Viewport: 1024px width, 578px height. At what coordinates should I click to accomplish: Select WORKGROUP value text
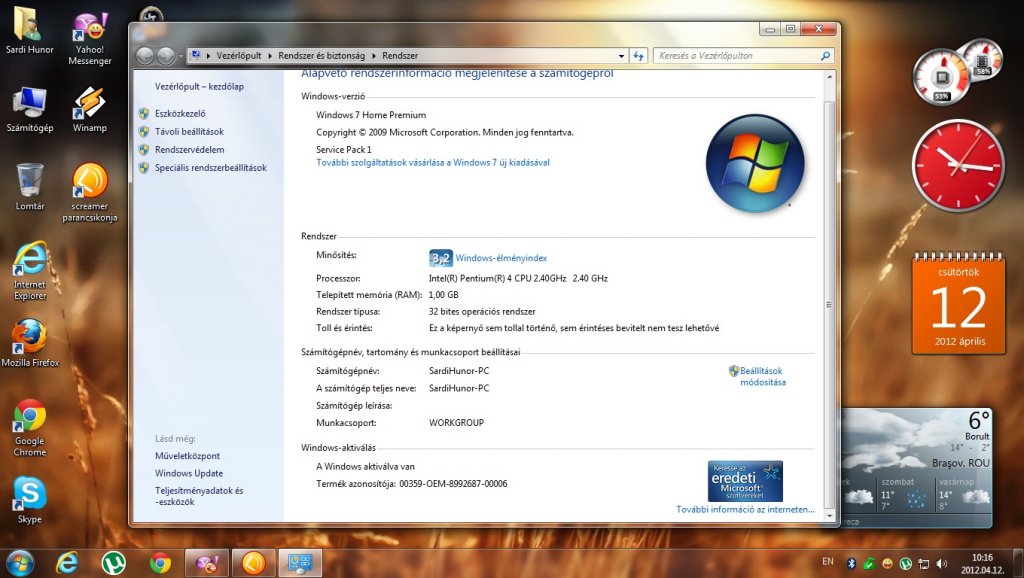pyautogui.click(x=456, y=423)
